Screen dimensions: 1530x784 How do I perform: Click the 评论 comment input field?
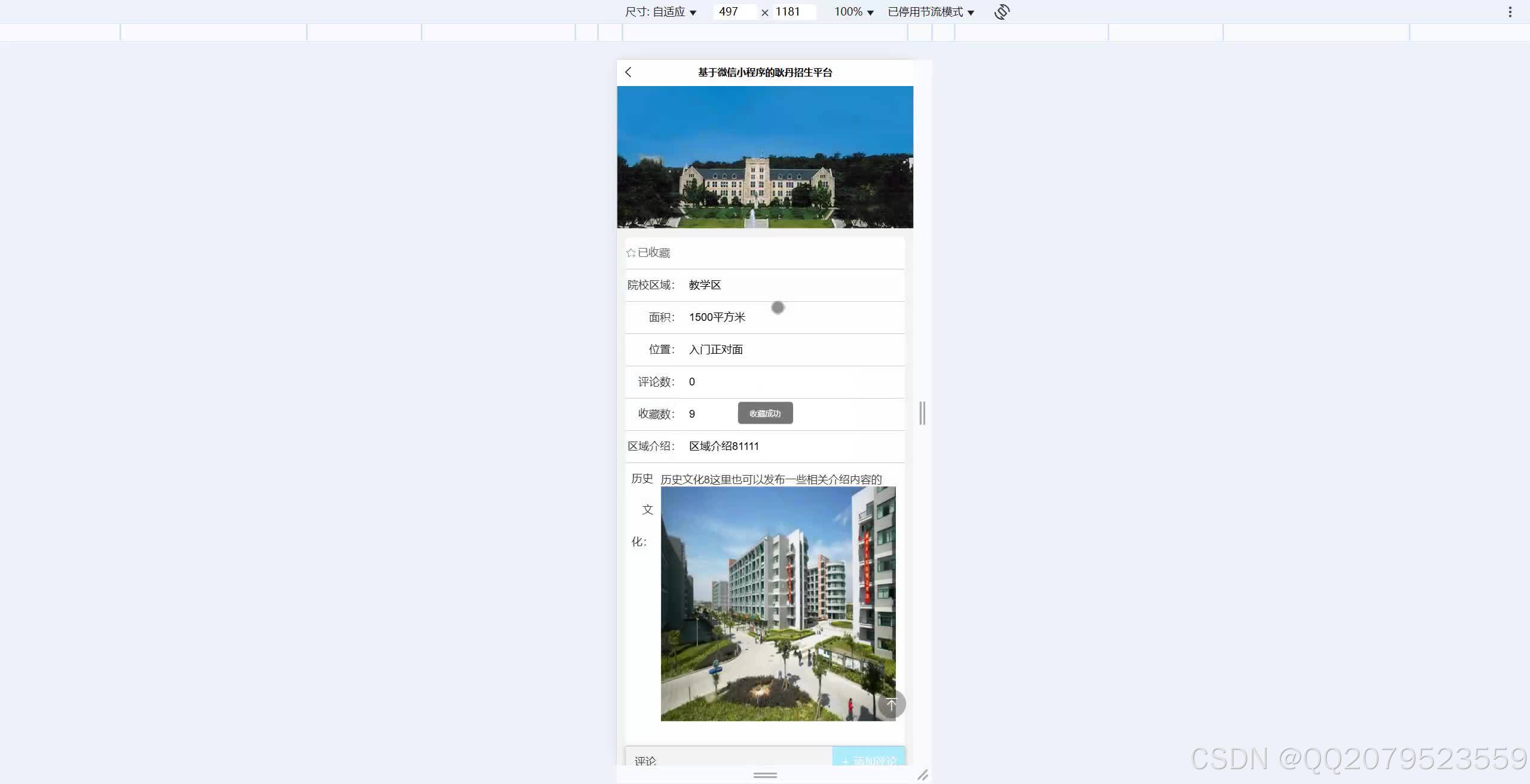coord(717,761)
